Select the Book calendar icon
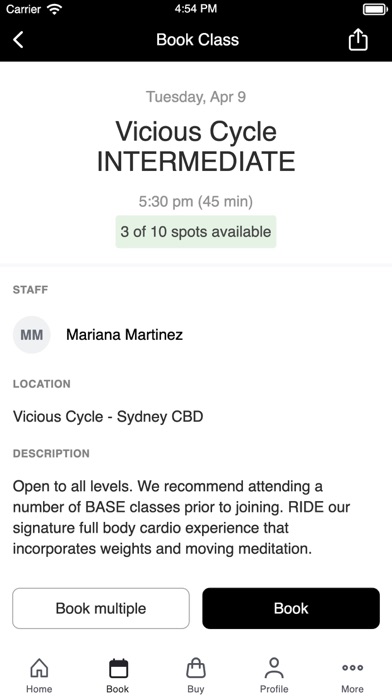 (x=118, y=668)
